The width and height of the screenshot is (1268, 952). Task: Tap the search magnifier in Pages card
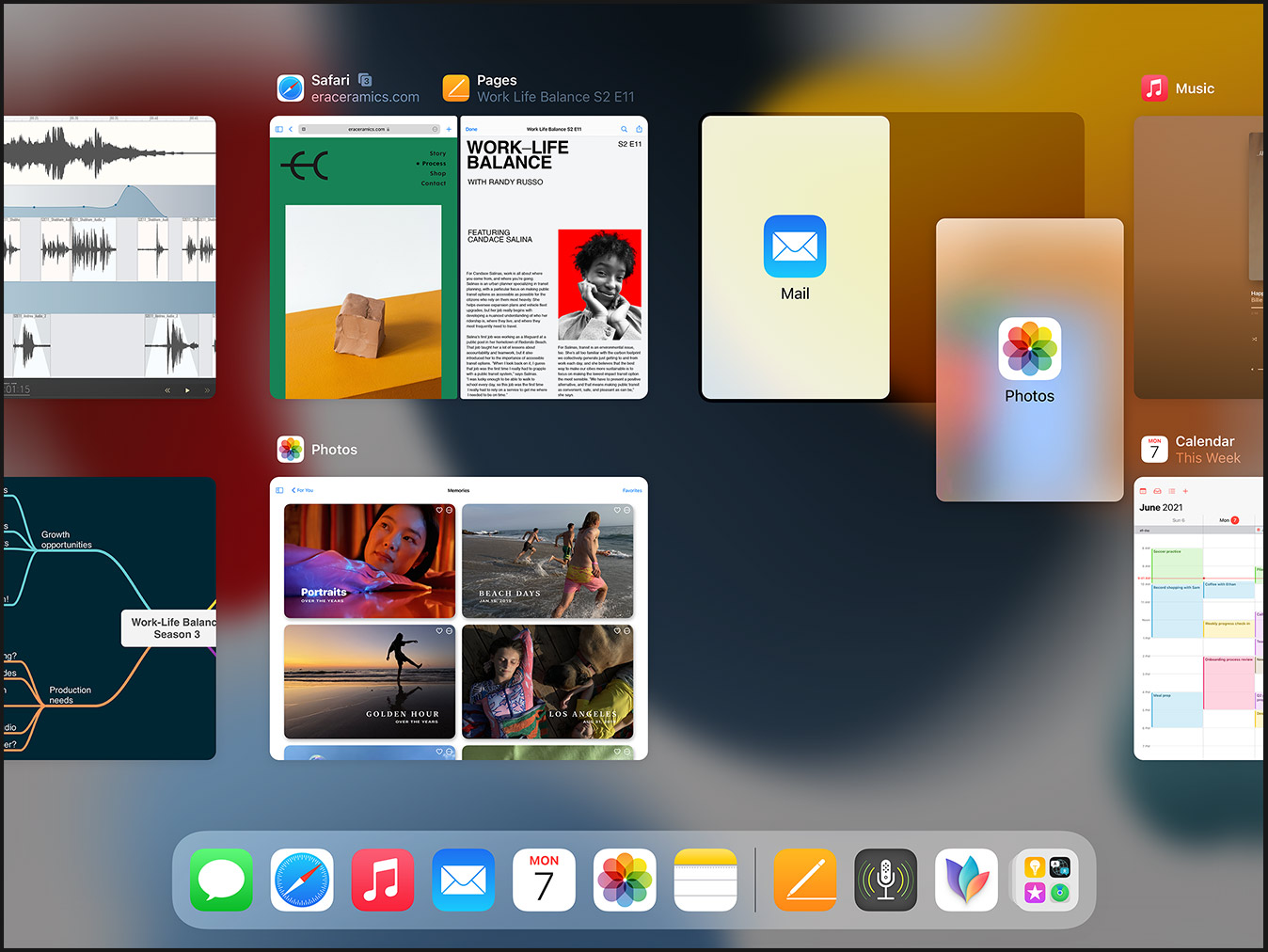[x=624, y=129]
